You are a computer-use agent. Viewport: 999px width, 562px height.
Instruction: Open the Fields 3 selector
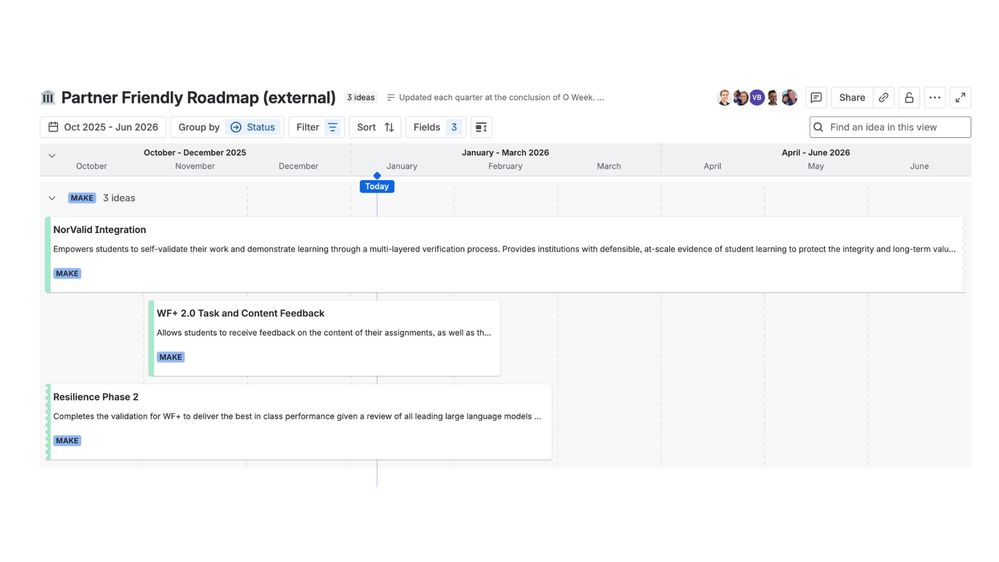[436, 127]
